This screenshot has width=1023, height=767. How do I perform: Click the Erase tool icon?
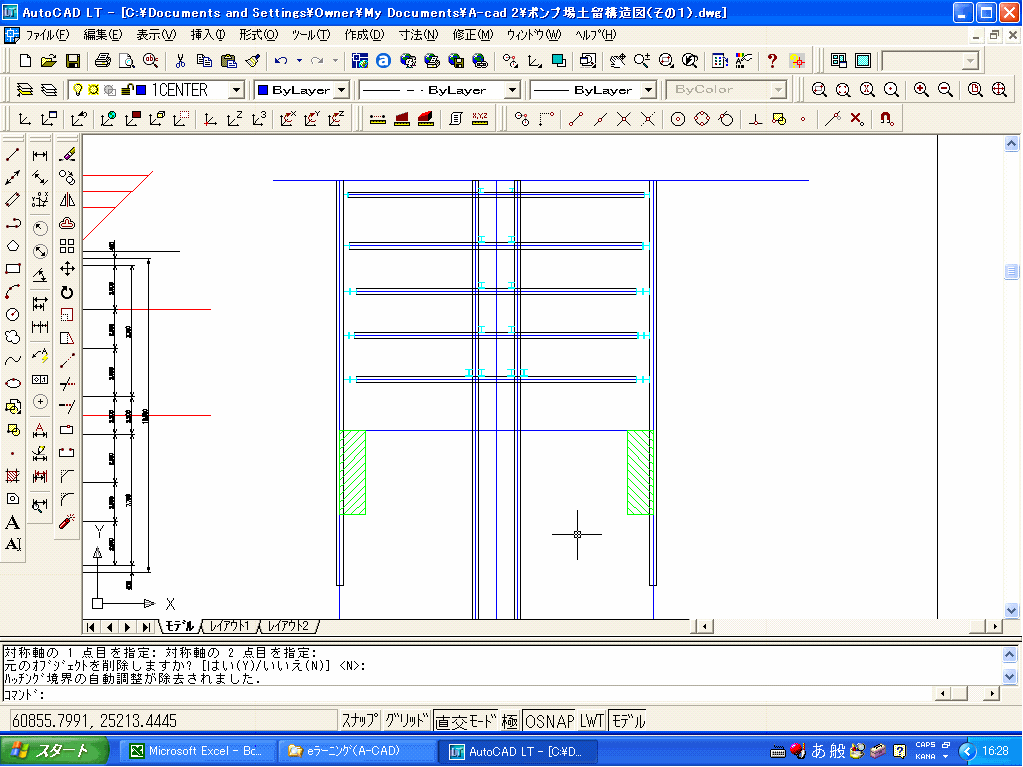[x=67, y=155]
